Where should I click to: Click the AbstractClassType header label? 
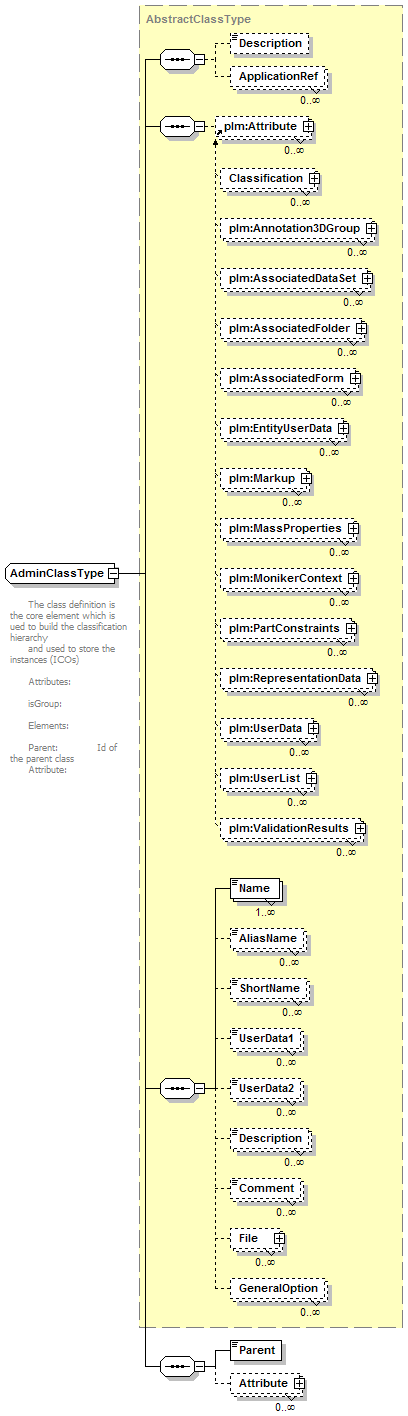(x=198, y=19)
